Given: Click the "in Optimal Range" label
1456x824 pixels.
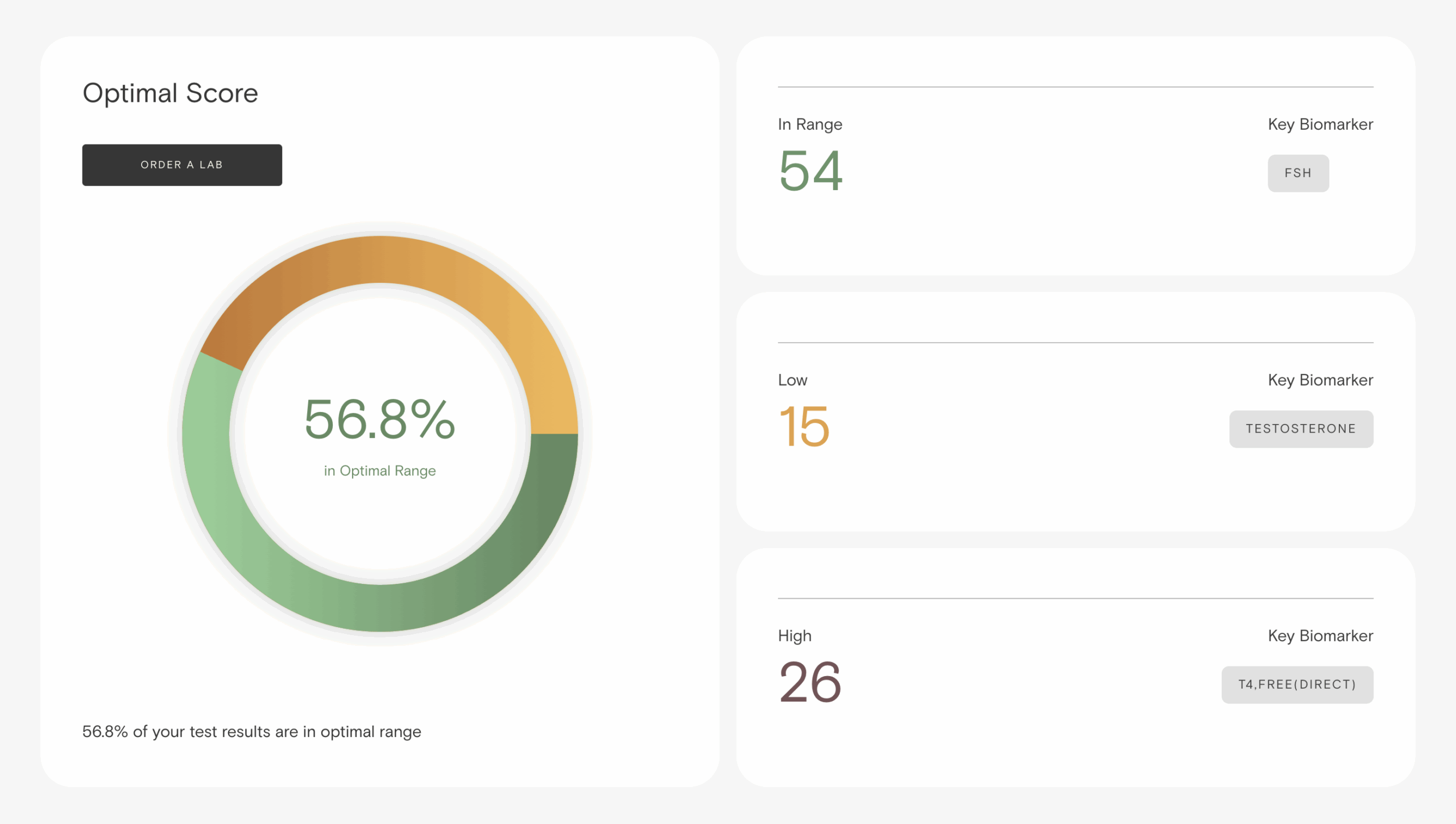Looking at the screenshot, I should pyautogui.click(x=379, y=471).
